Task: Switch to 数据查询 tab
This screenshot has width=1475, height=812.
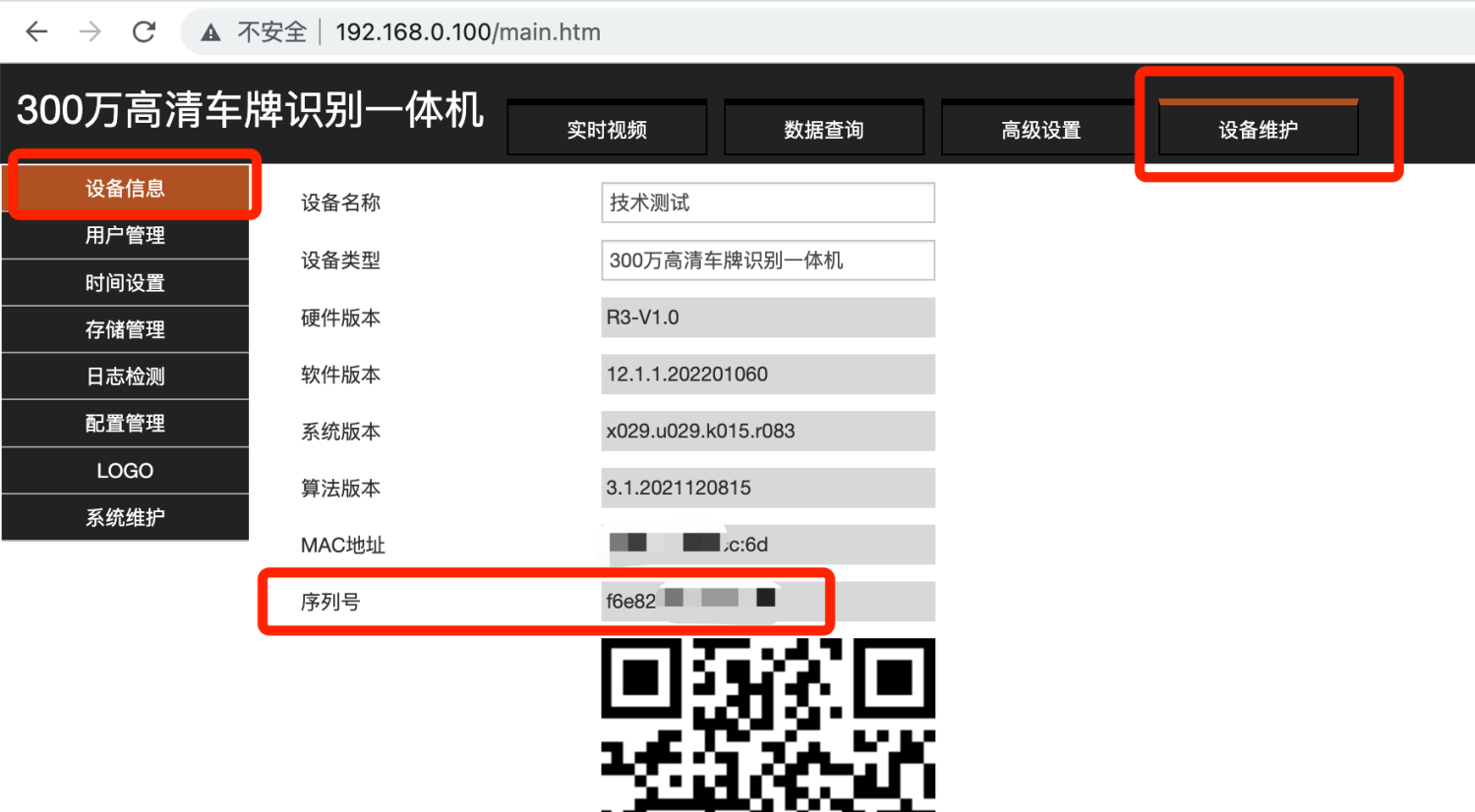Action: click(x=824, y=130)
